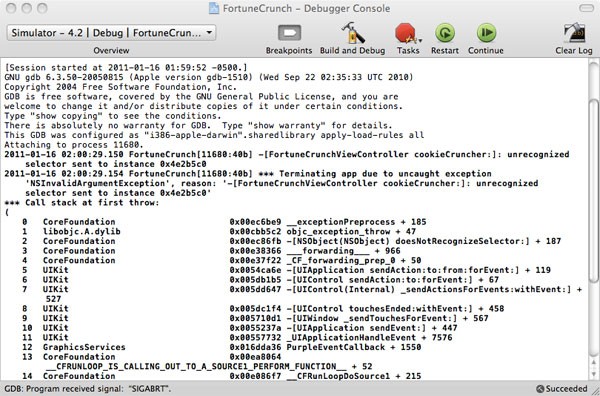Click 'GraphicsServices' library name
This screenshot has height=396, width=600.
(84, 347)
